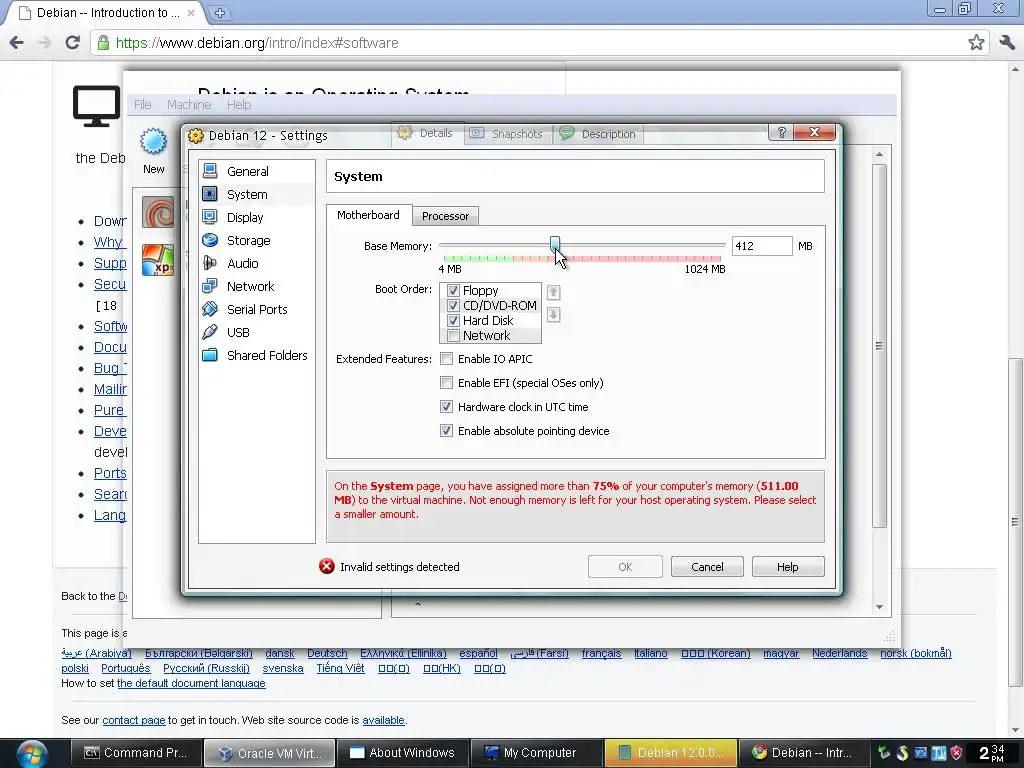Switch to About Windows taskbar button

(x=403, y=753)
